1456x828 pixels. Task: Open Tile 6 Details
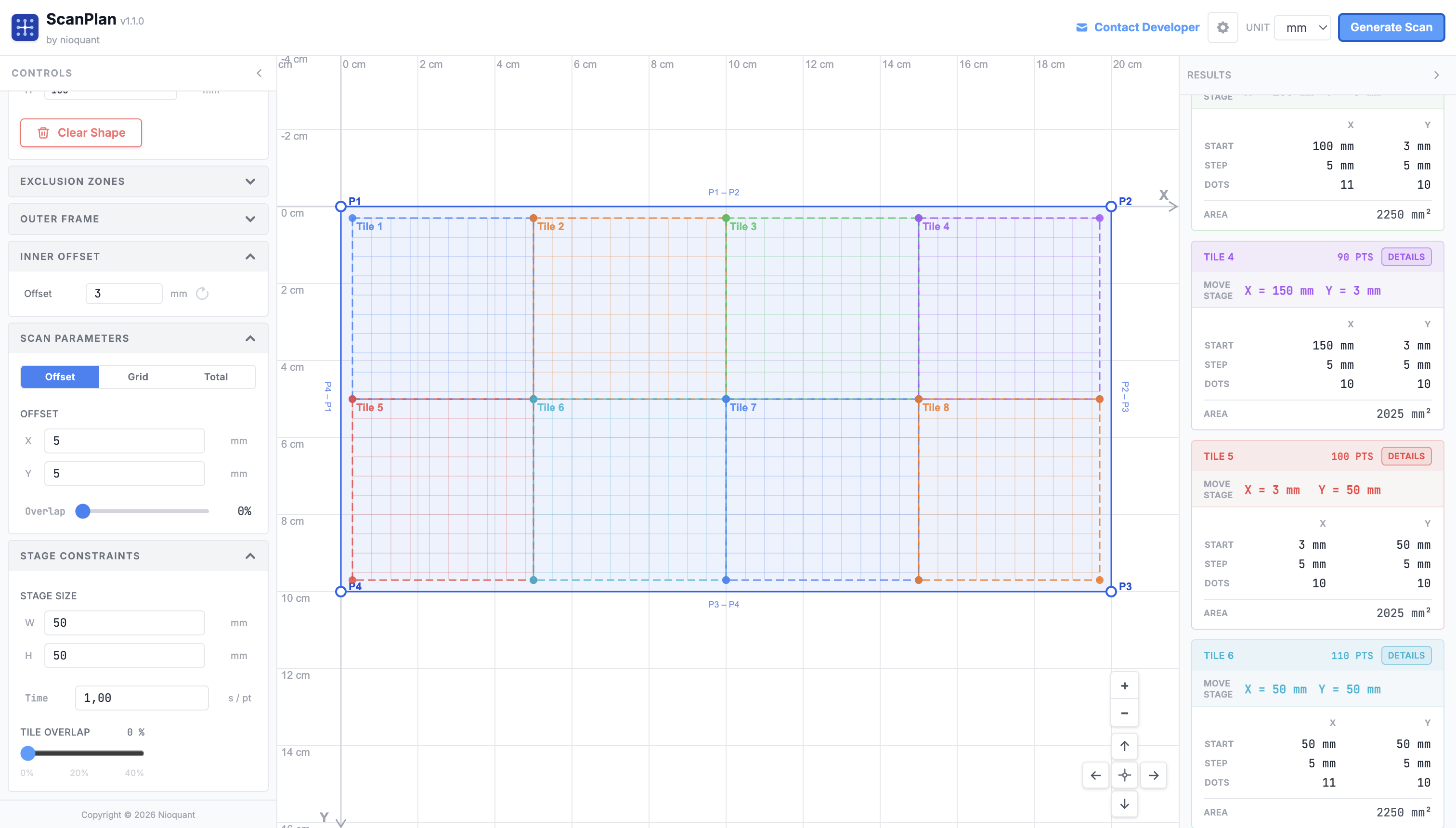[x=1406, y=656]
